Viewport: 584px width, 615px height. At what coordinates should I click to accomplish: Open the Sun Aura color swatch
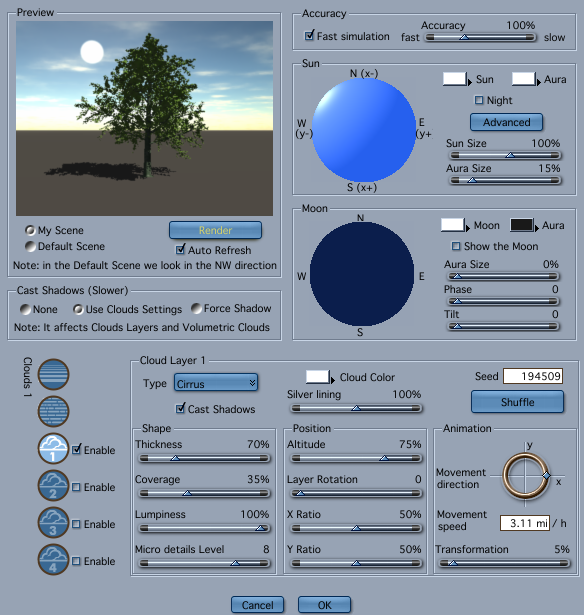[524, 79]
